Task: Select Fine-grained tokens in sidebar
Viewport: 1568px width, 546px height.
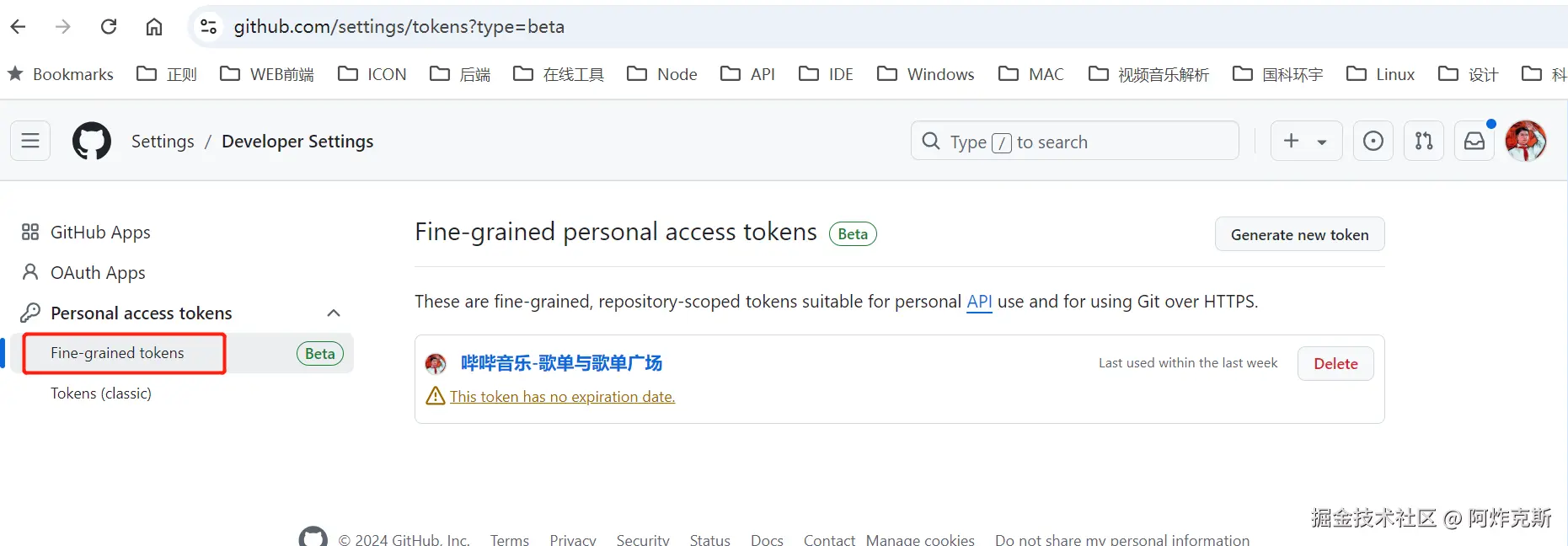Action: [117, 353]
